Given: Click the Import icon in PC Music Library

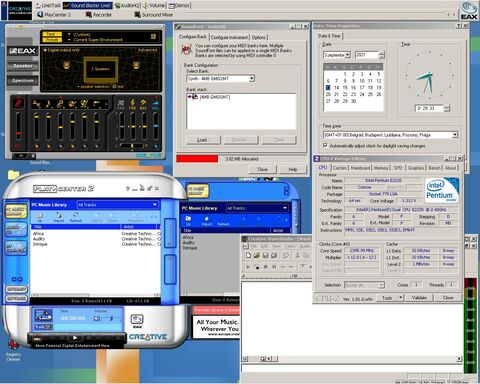Looking at the screenshot, I should 58,217.
